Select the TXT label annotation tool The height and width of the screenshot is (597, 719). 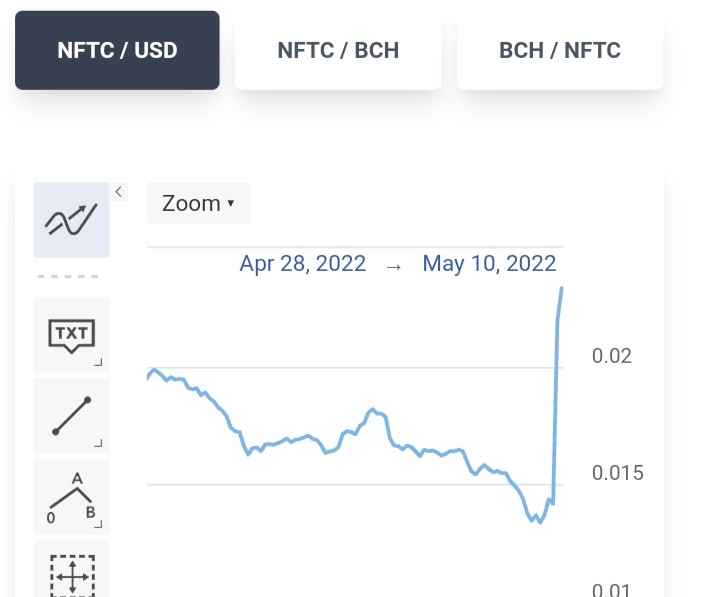point(72,335)
